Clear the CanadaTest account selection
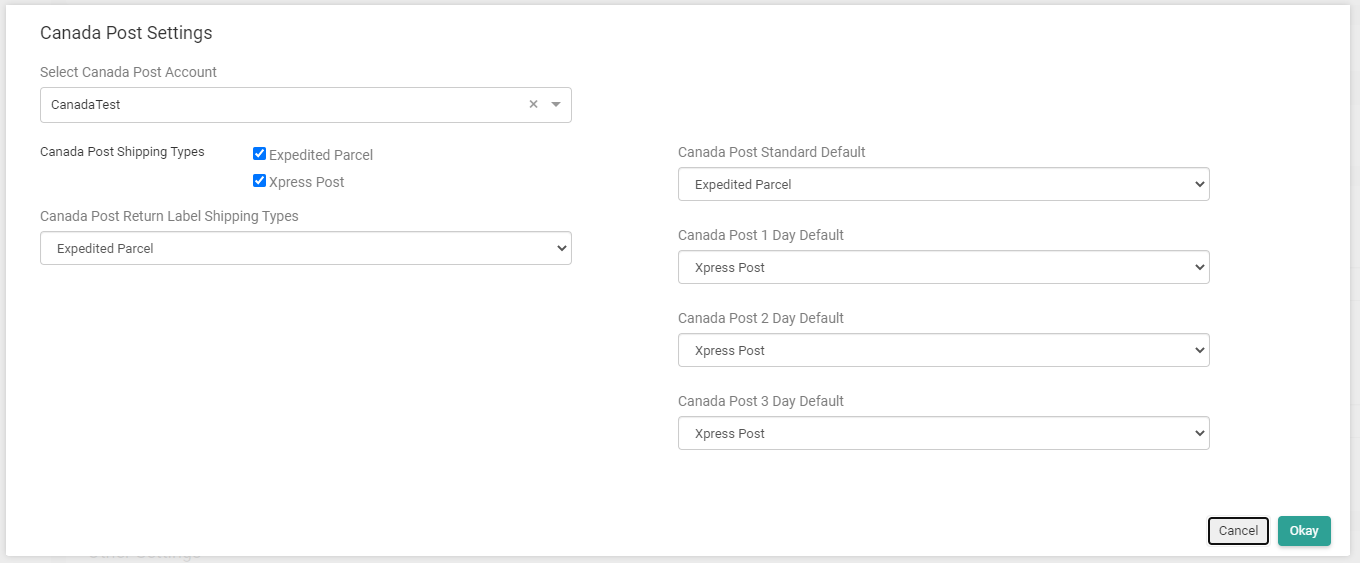1360x563 pixels. tap(533, 104)
